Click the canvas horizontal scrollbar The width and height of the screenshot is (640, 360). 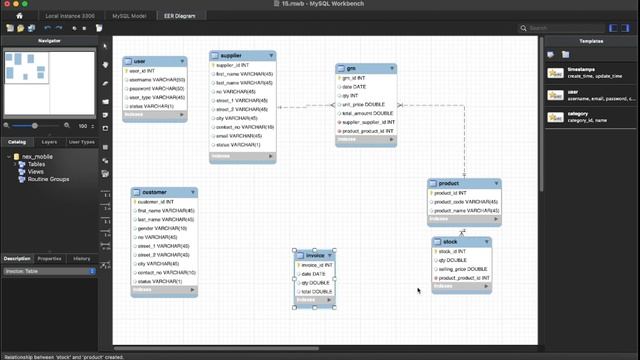tap(216, 348)
